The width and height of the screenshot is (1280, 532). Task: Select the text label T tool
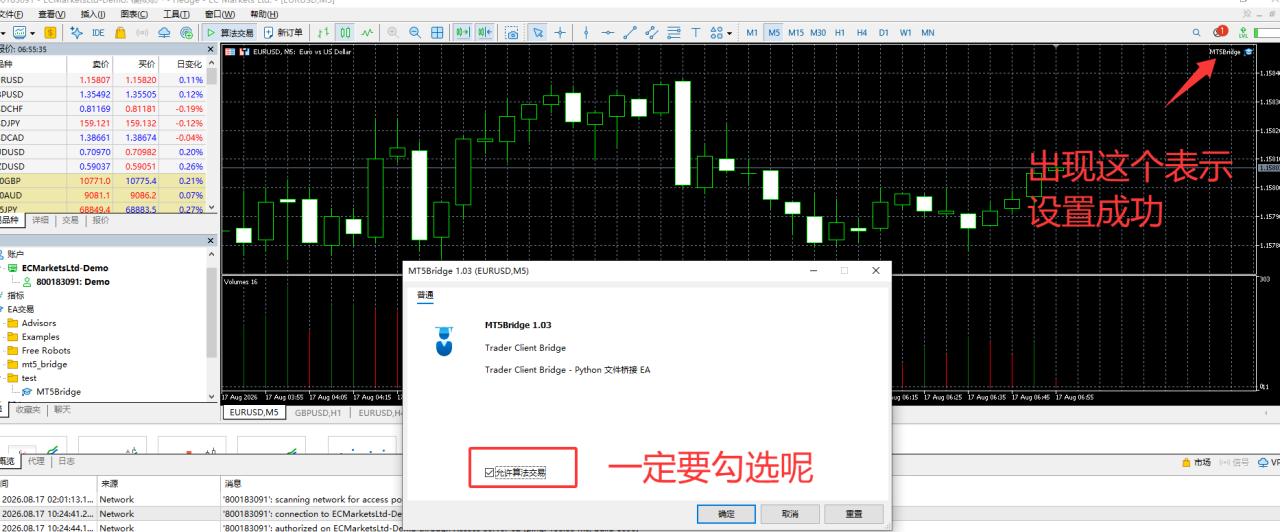[x=696, y=33]
